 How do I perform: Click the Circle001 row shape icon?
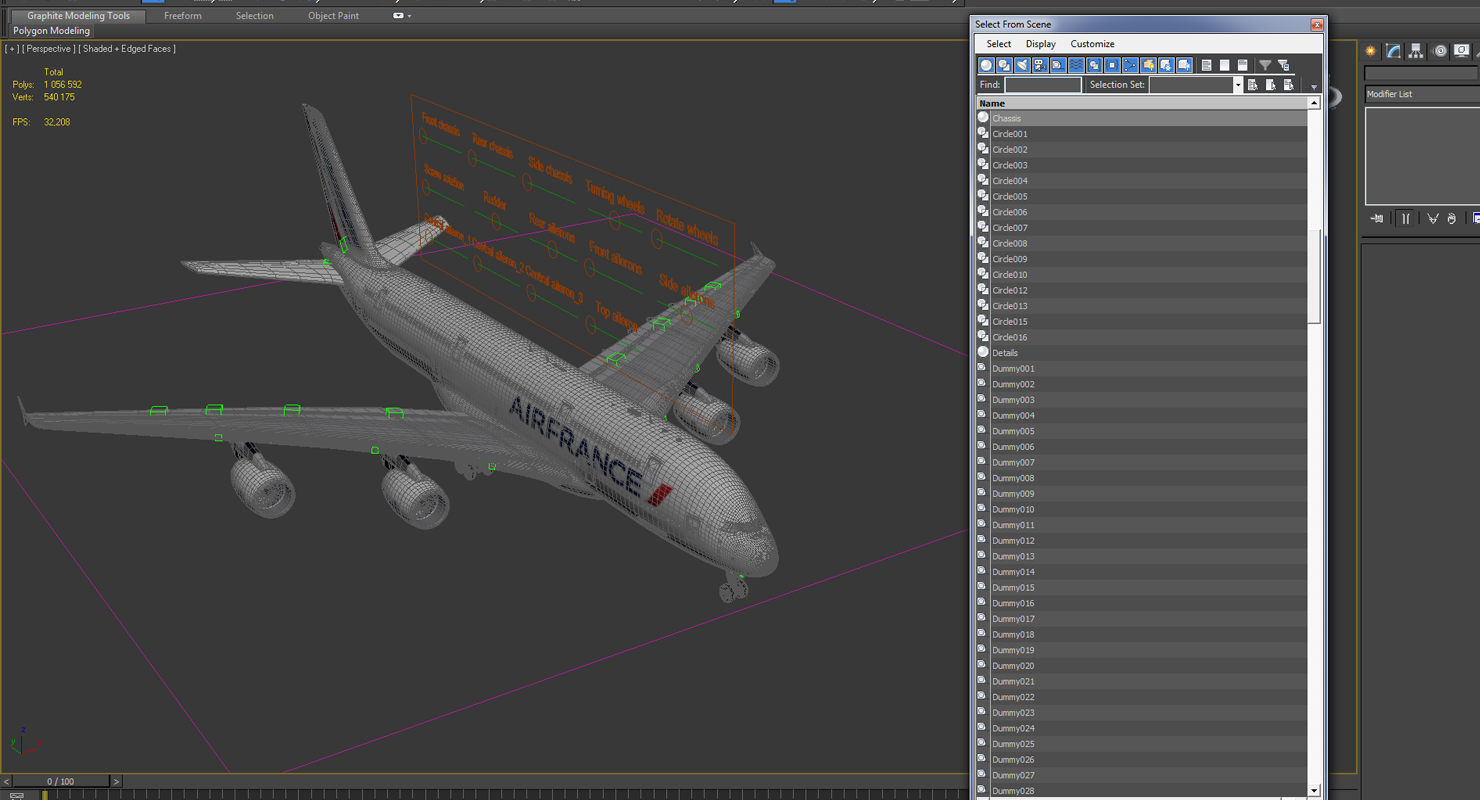coord(983,133)
